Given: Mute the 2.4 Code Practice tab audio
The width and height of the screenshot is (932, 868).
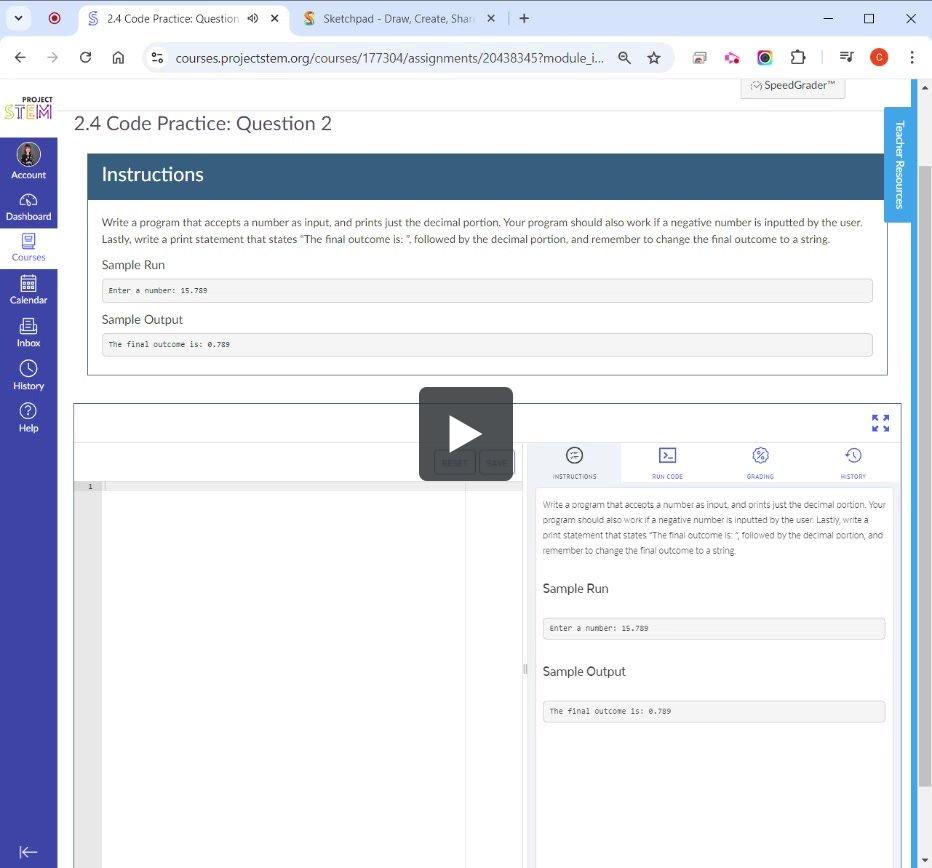Looking at the screenshot, I should pos(253,18).
